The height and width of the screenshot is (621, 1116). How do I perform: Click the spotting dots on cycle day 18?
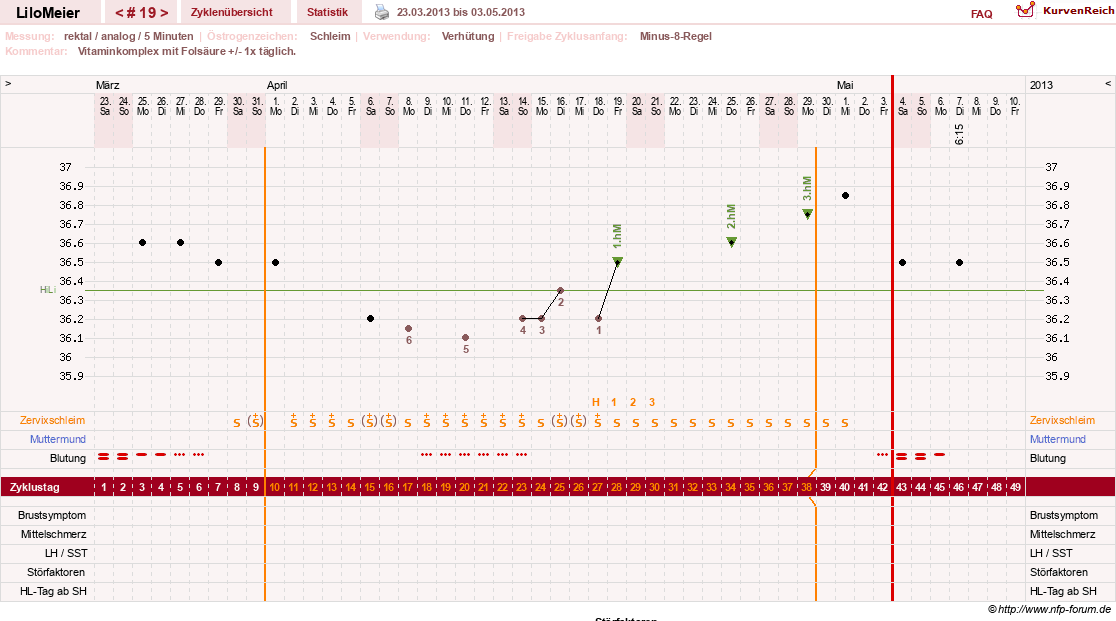426,454
